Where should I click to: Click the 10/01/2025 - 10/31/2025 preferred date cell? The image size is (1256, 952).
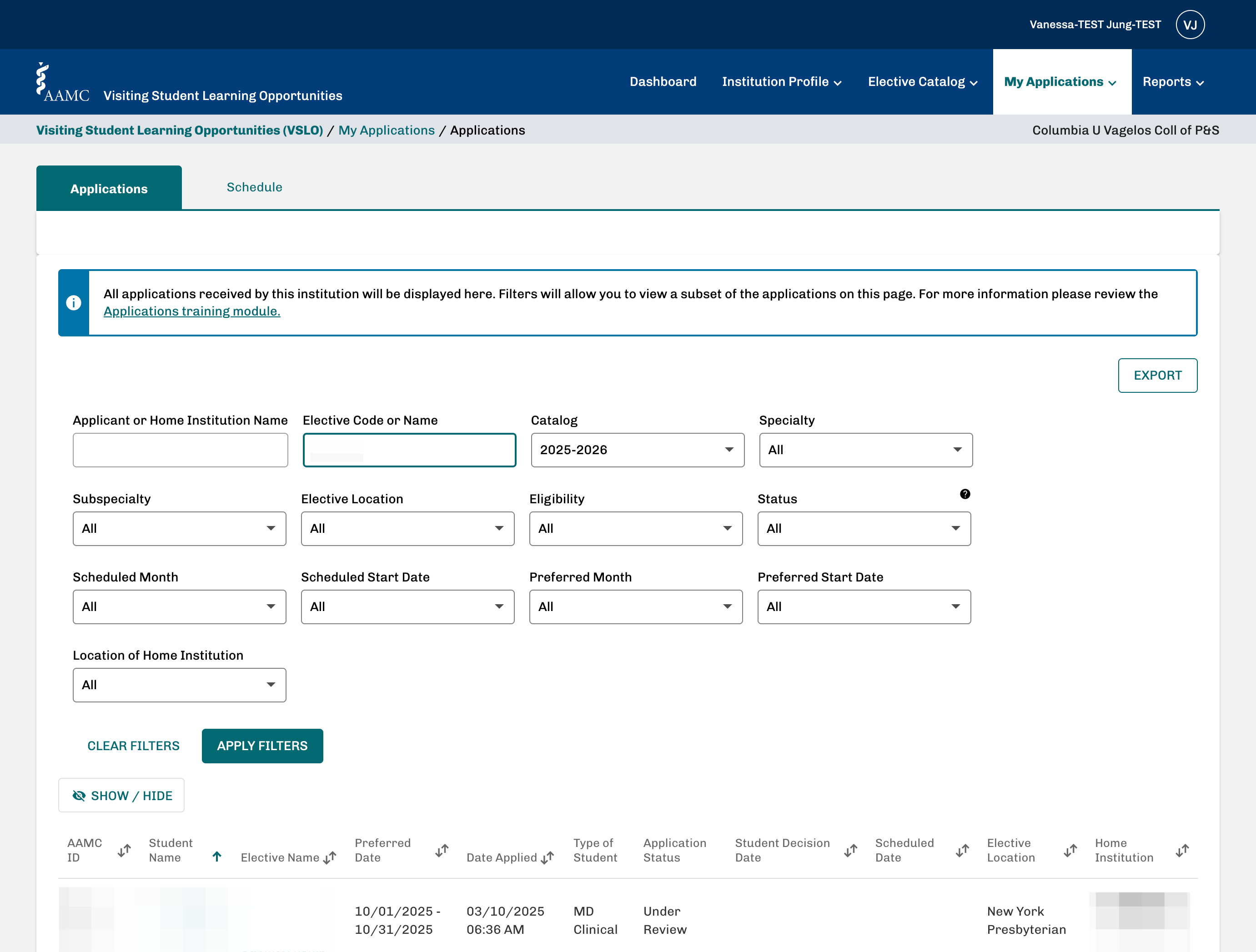pyautogui.click(x=397, y=920)
